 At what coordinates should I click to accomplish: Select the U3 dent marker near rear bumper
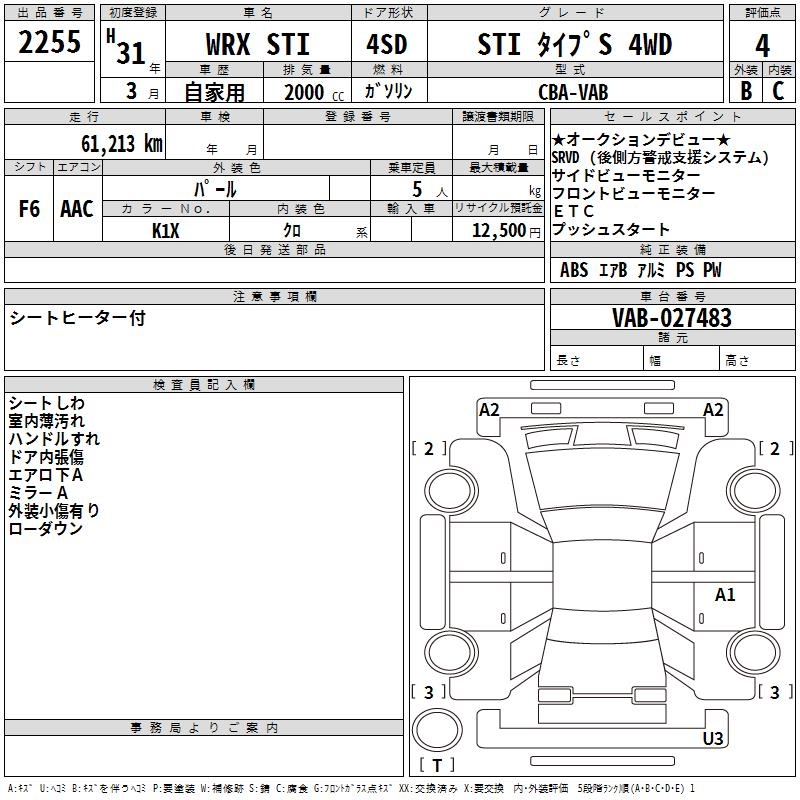(713, 739)
